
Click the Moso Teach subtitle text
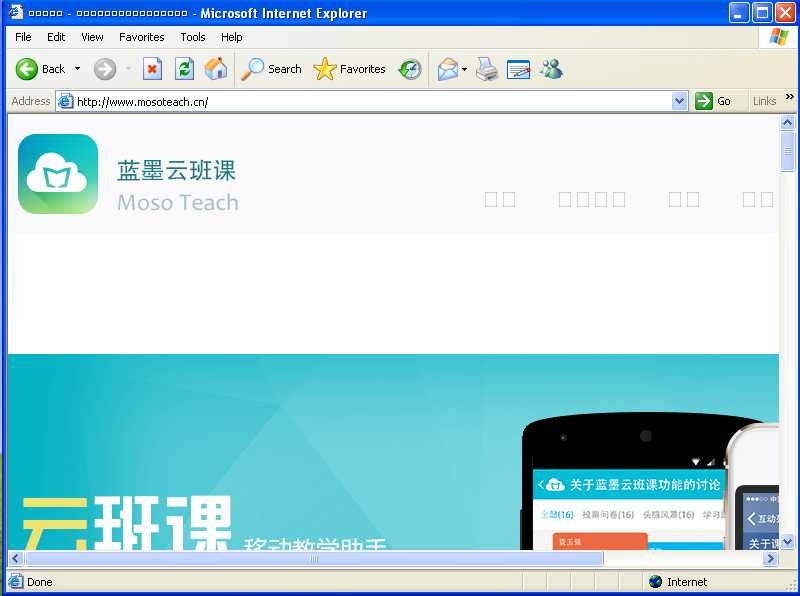click(178, 203)
